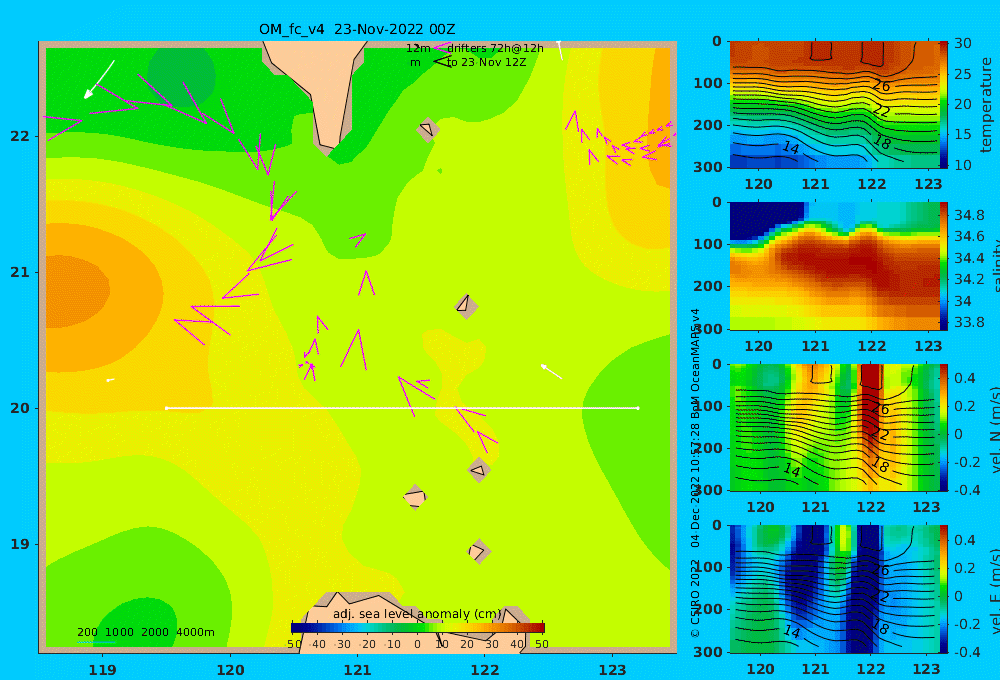Image resolution: width=1000 pixels, height=680 pixels.
Task: Click the vel. N colorbar
Action: pos(944,427)
